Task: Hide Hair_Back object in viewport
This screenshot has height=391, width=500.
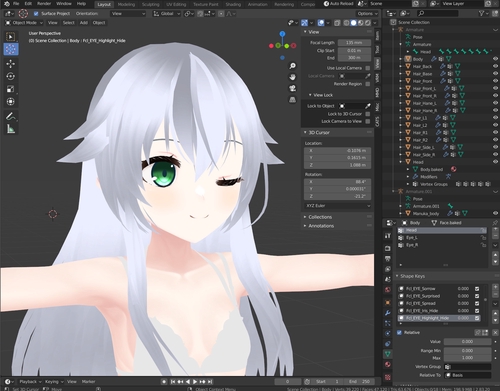Action: point(495,67)
